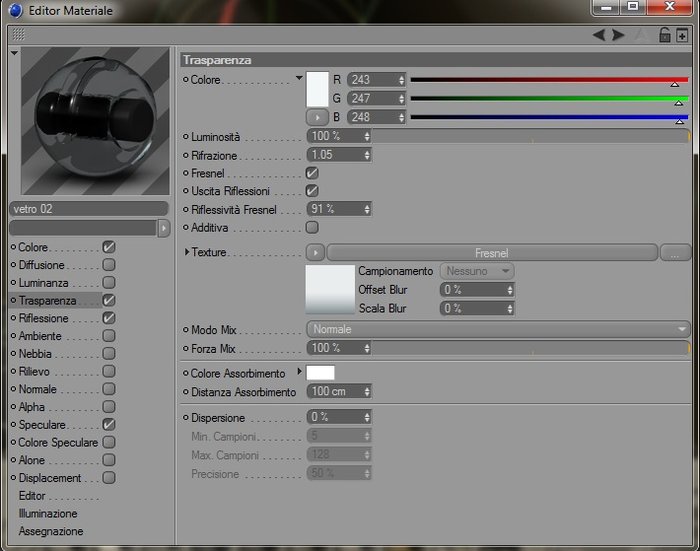Image resolution: width=700 pixels, height=551 pixels.
Task: Toggle the lock icon in toolbar
Action: click(665, 34)
